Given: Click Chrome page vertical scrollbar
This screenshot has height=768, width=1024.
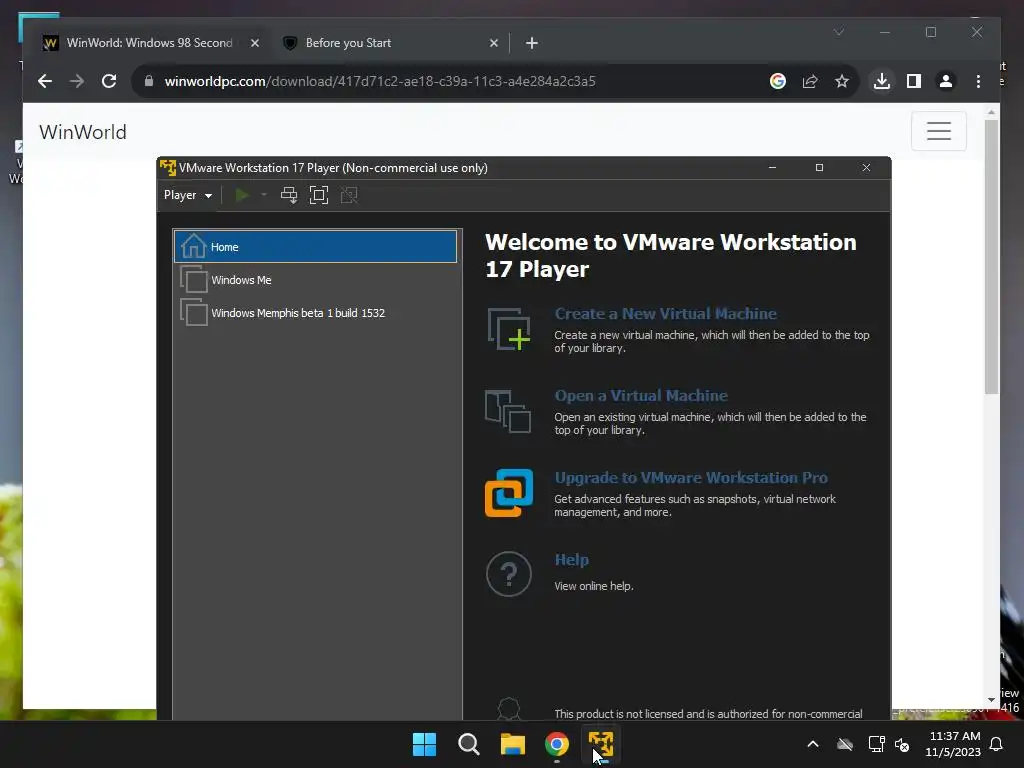Looking at the screenshot, I should click(991, 257).
